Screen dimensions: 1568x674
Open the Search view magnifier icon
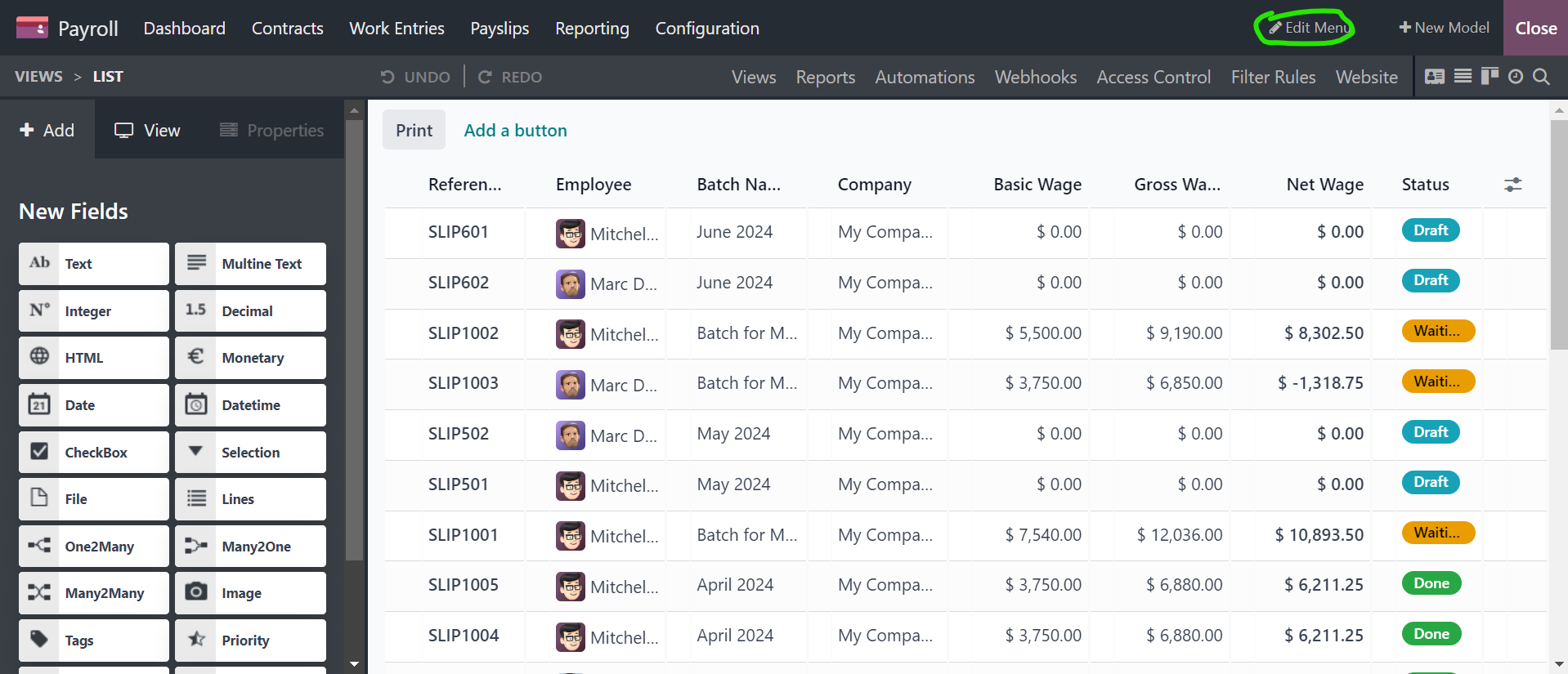click(1541, 76)
